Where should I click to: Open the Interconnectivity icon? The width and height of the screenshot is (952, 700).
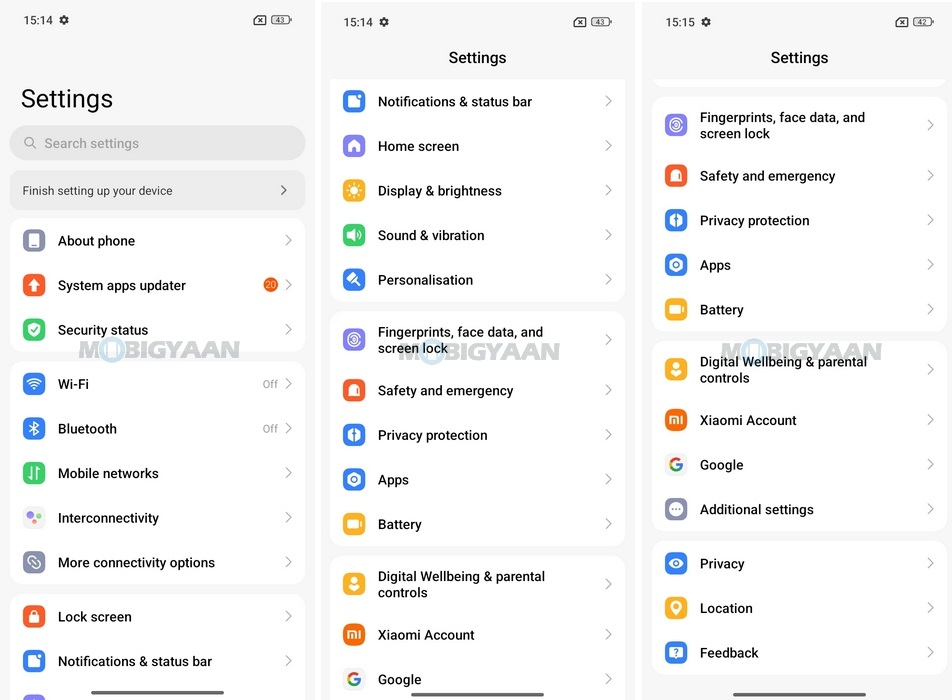pyautogui.click(x=34, y=518)
